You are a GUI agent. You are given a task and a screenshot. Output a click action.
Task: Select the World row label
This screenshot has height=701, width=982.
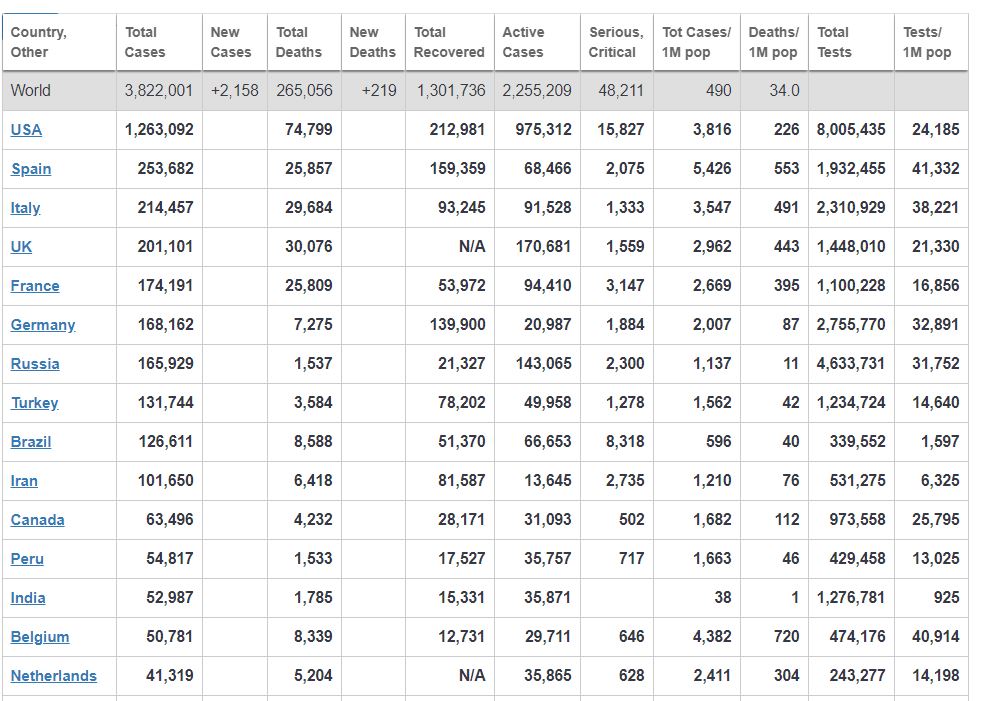[x=31, y=90]
